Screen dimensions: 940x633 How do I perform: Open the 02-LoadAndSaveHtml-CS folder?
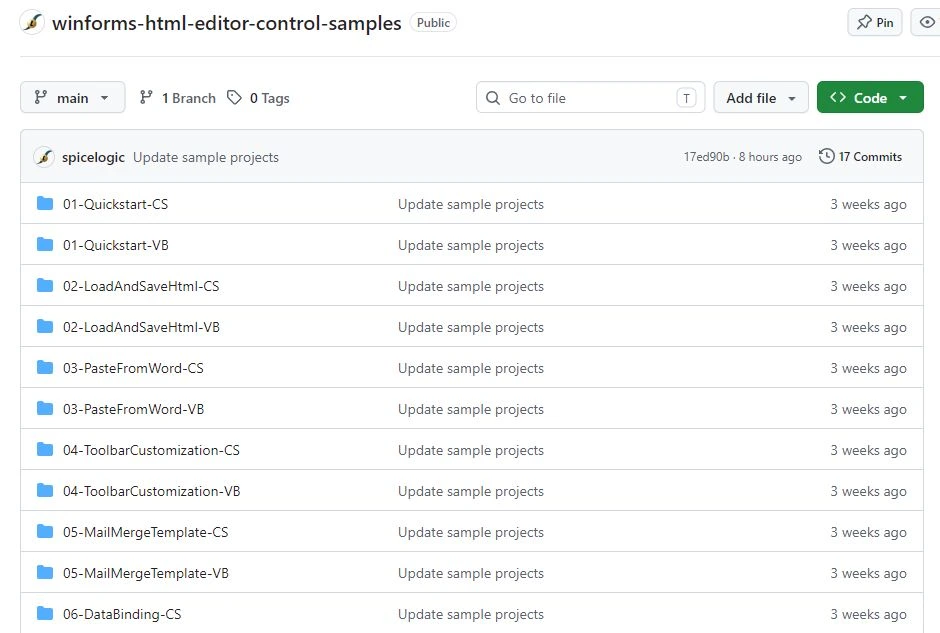pyautogui.click(x=141, y=286)
